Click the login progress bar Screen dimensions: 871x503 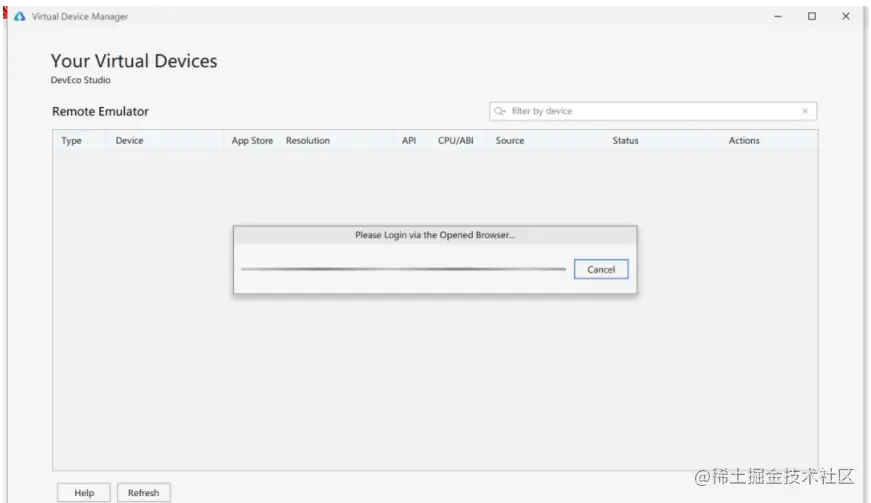coord(404,269)
